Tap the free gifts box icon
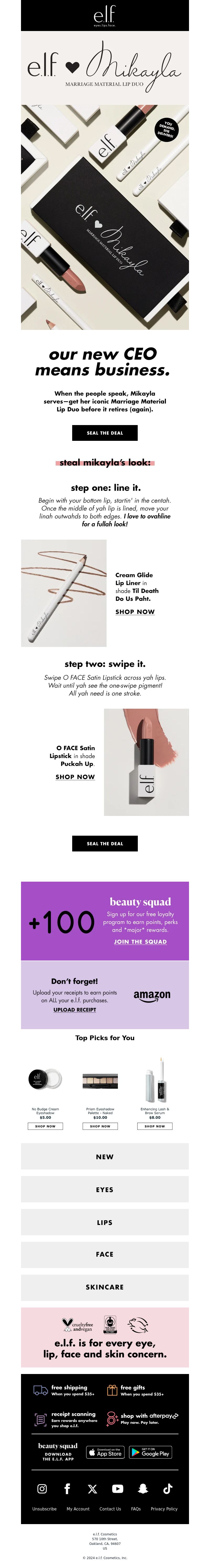The image size is (210, 1568). [x=112, y=1390]
